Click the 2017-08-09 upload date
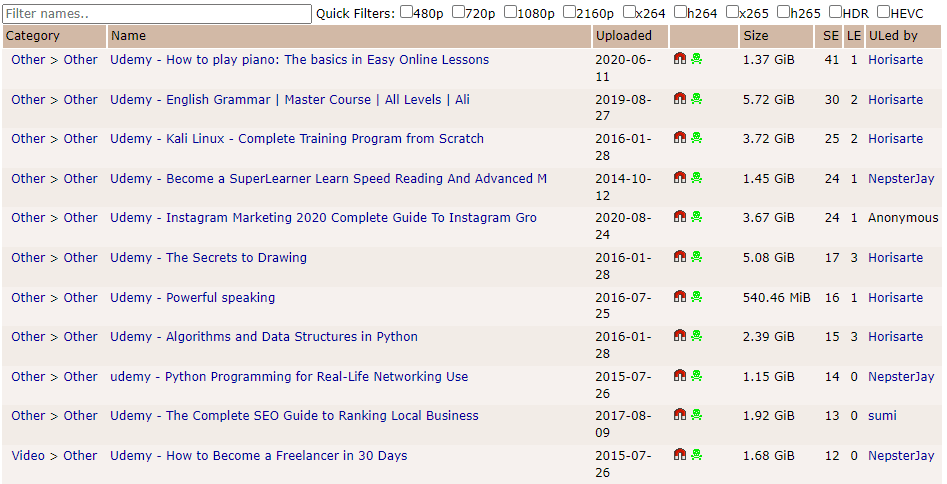Image resolution: width=947 pixels, height=484 pixels. (623, 424)
